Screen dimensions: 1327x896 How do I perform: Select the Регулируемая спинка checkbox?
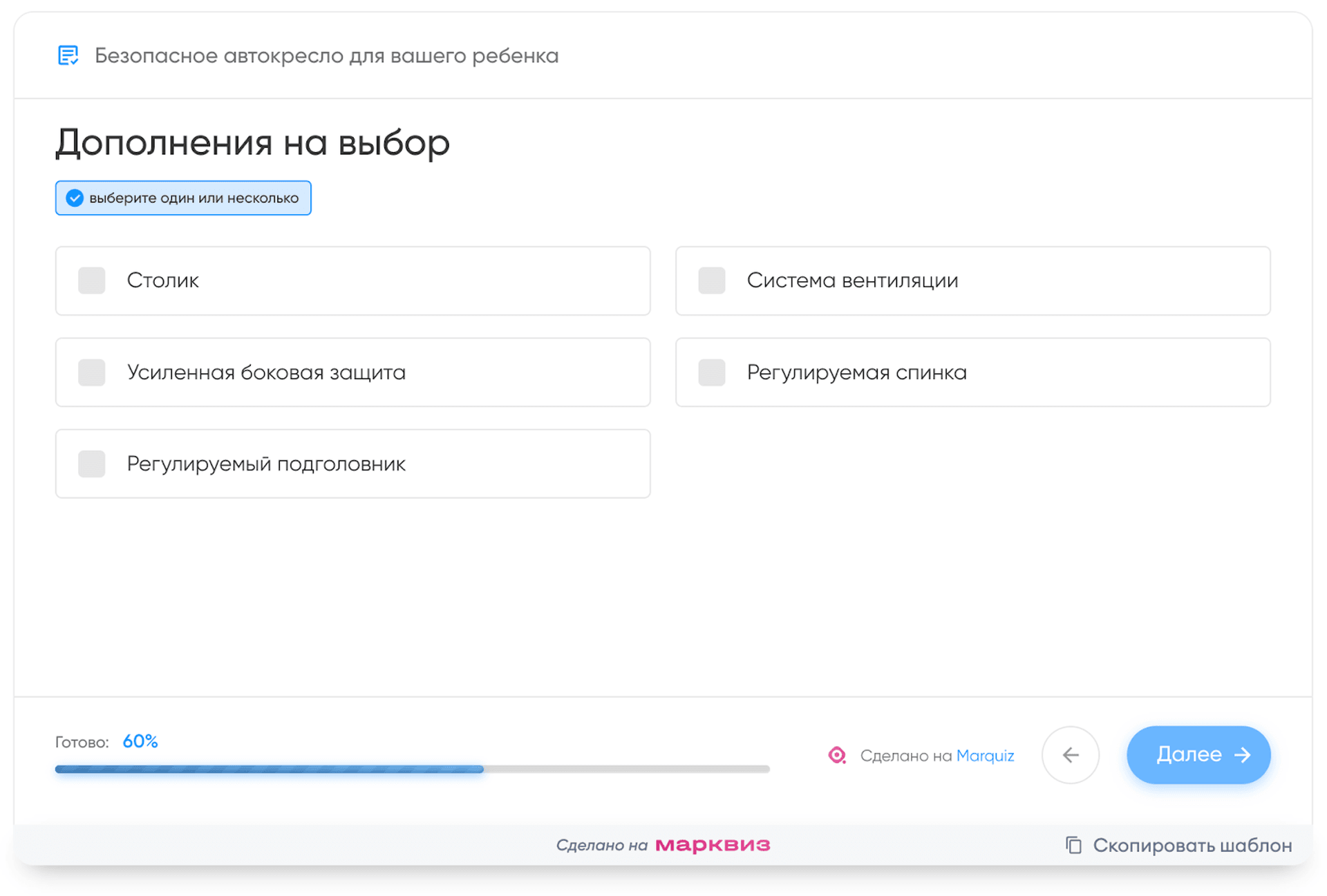pos(711,372)
